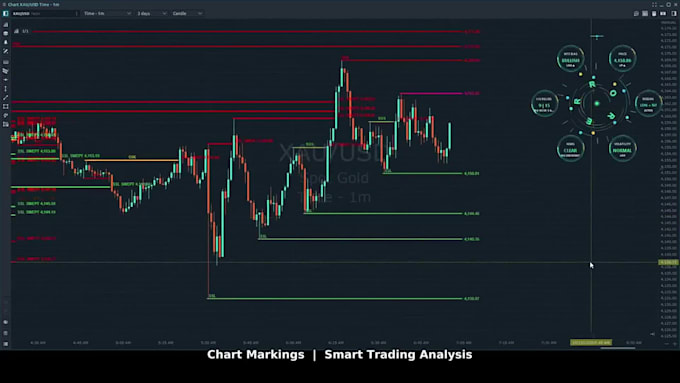680x383 pixels.
Task: Open the Candle chart type dropdown
Action: [187, 13]
